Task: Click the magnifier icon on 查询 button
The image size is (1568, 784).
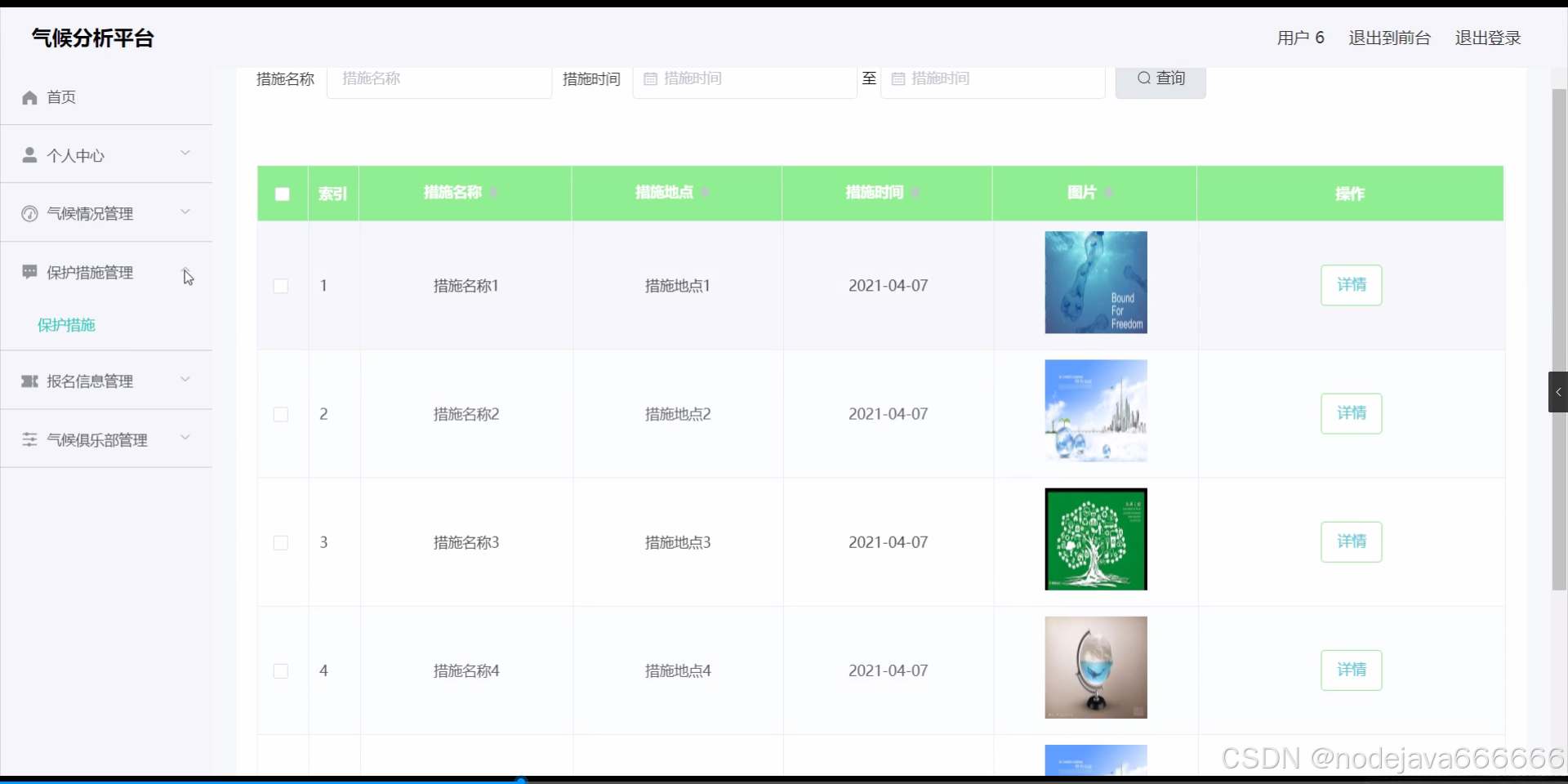Action: (x=1144, y=78)
